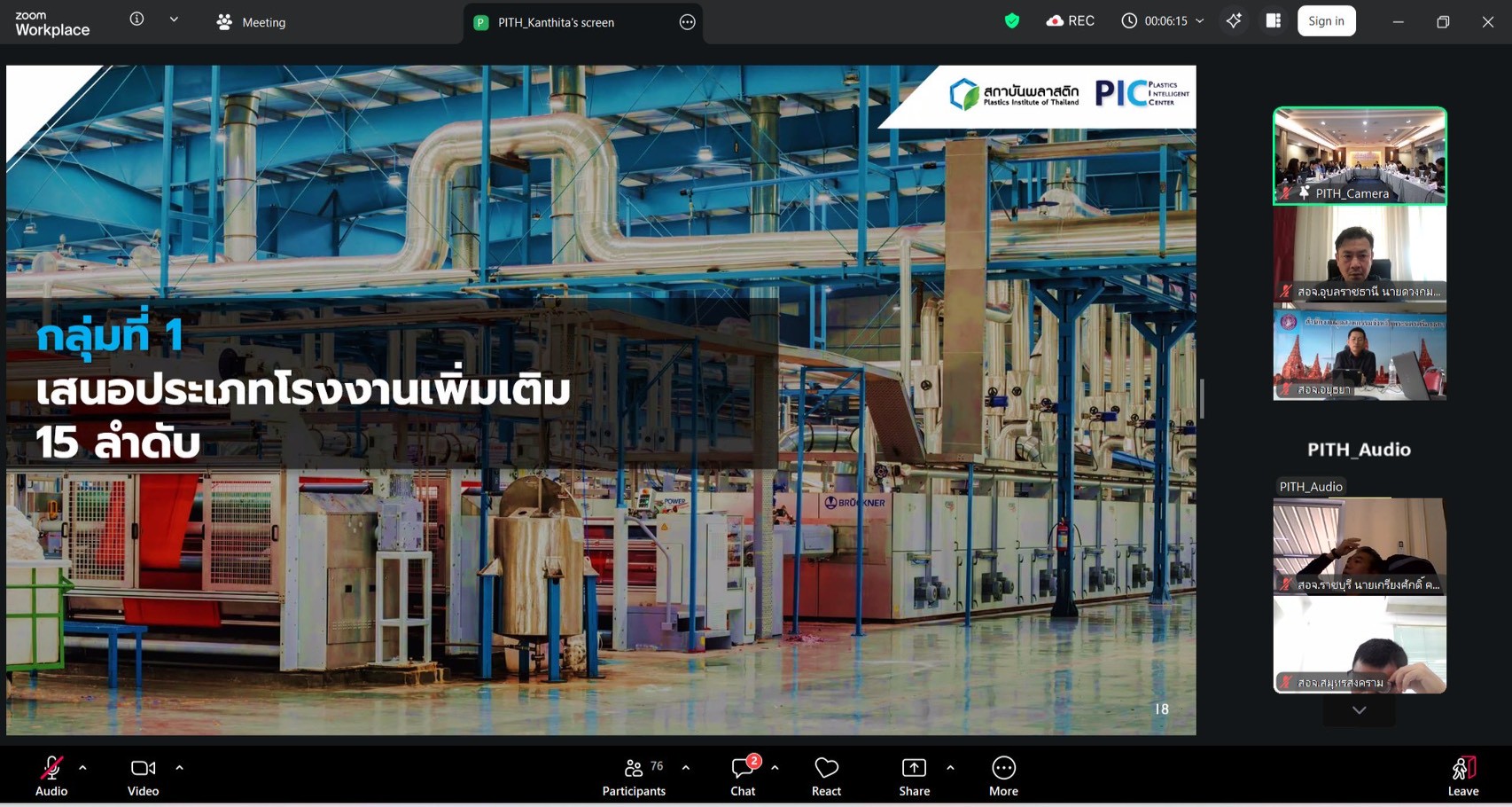Click the cloud REC recording indicator
The image size is (1512, 807).
coord(1070,21)
